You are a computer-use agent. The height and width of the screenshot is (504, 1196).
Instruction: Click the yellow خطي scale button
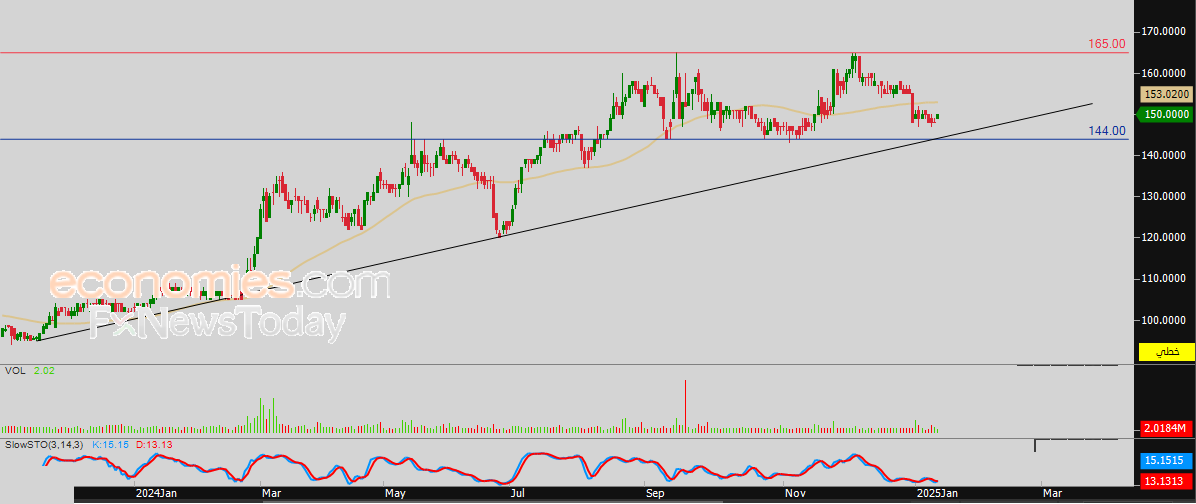[x=1166, y=352]
